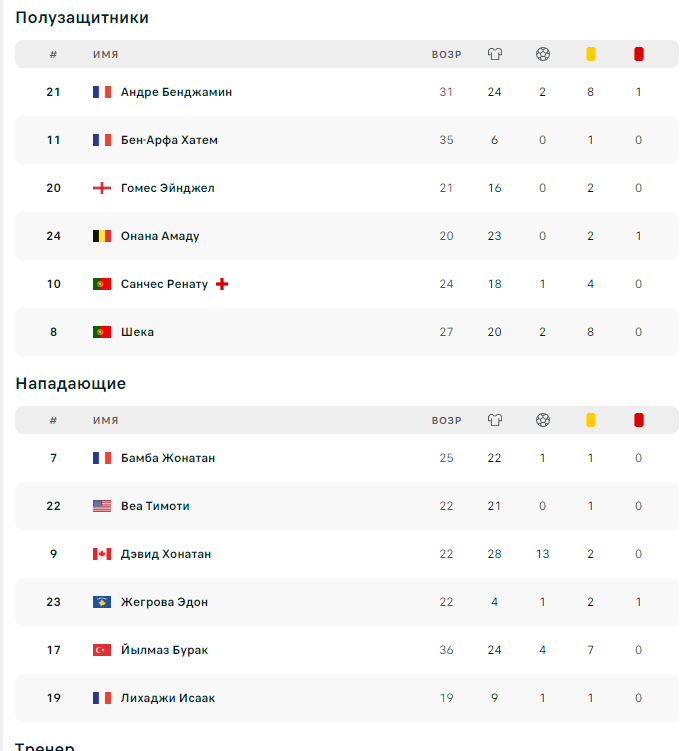Click the ВОЗР column header in midfielders table

[446, 54]
